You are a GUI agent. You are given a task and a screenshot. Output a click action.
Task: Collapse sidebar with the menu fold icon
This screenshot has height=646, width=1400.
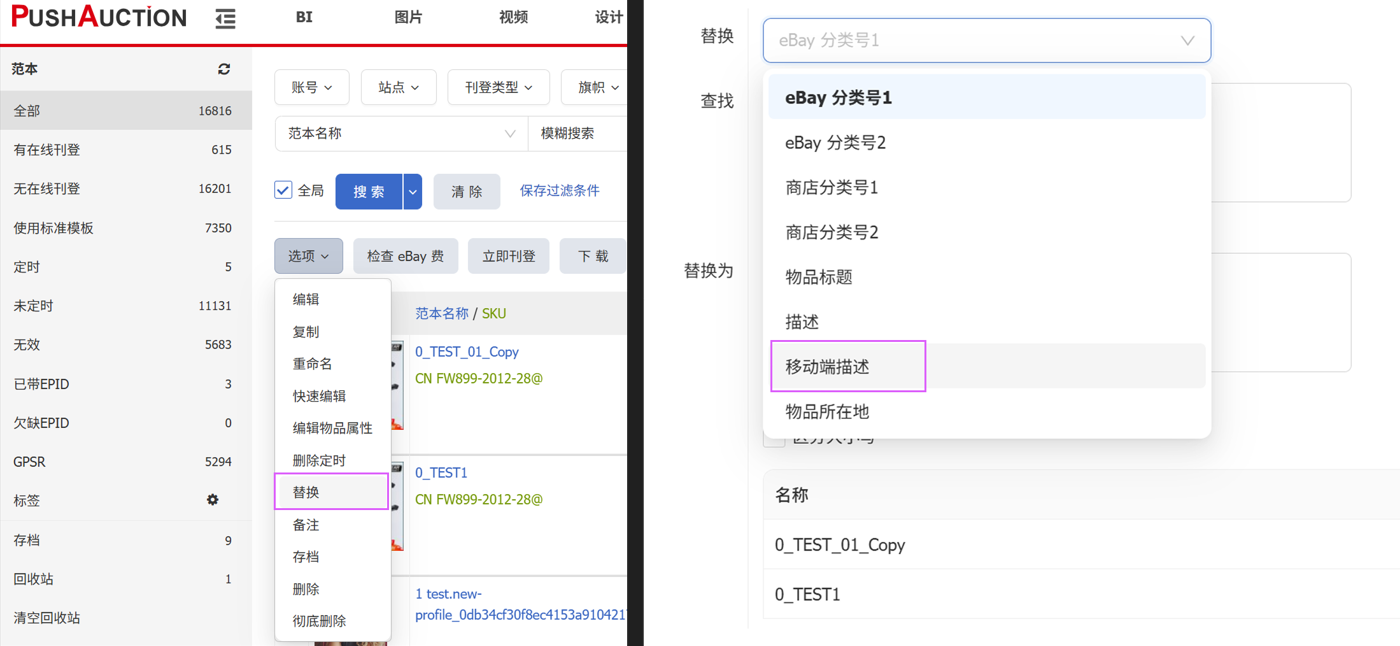(226, 18)
